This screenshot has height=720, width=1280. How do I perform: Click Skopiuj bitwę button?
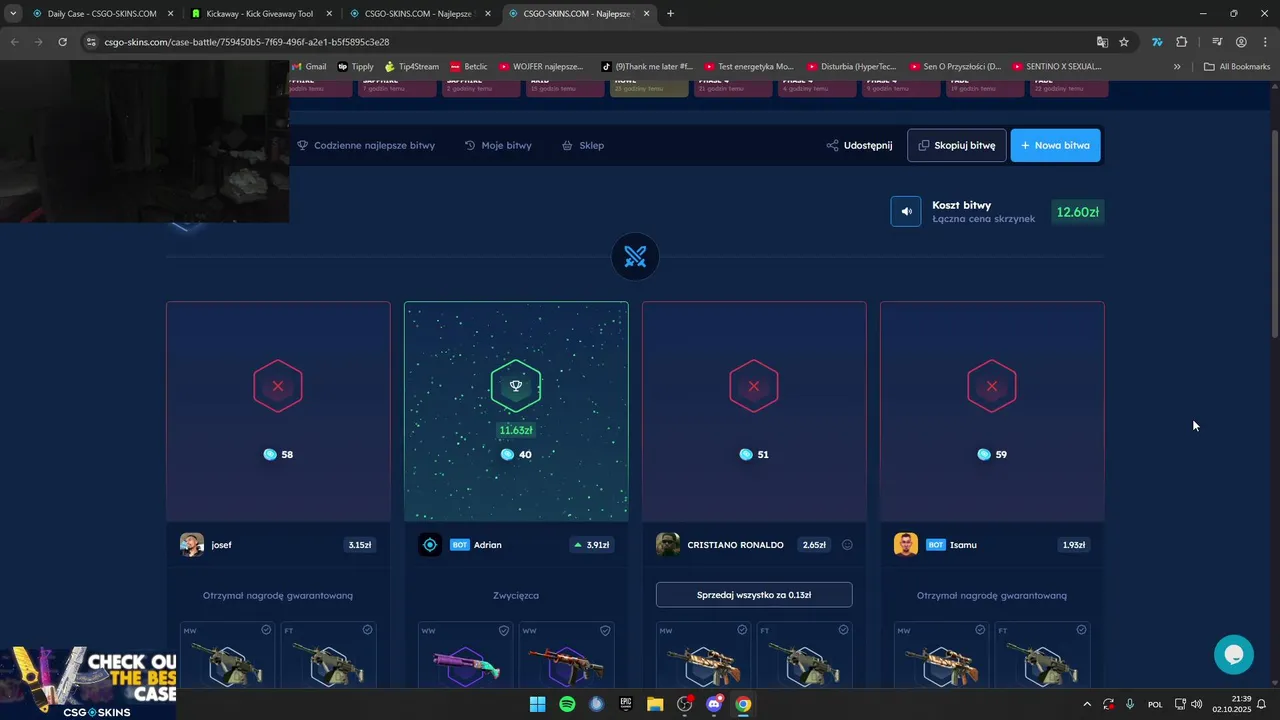coord(957,145)
